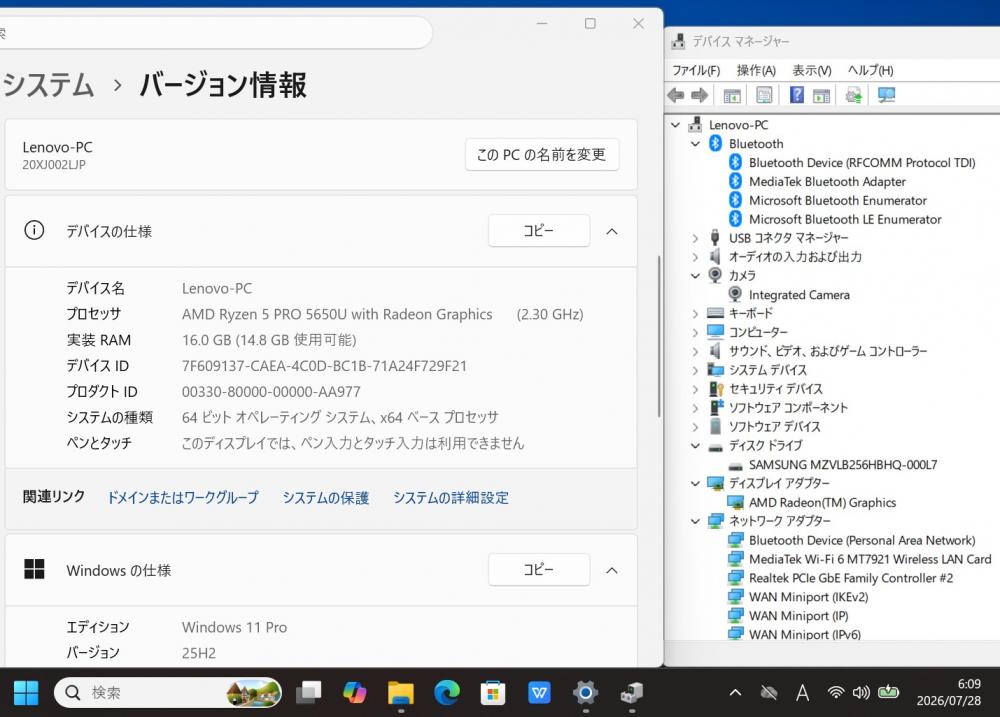
Task: Select Integrated Camera device
Action: pyautogui.click(x=799, y=295)
